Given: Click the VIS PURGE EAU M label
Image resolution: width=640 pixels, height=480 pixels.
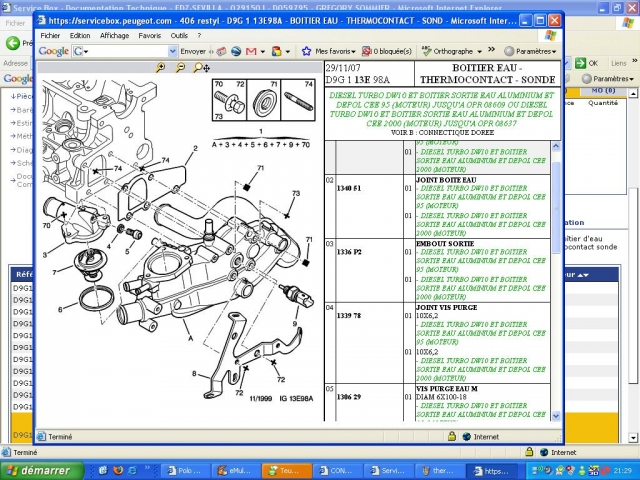Looking at the screenshot, I should (x=447, y=389).
